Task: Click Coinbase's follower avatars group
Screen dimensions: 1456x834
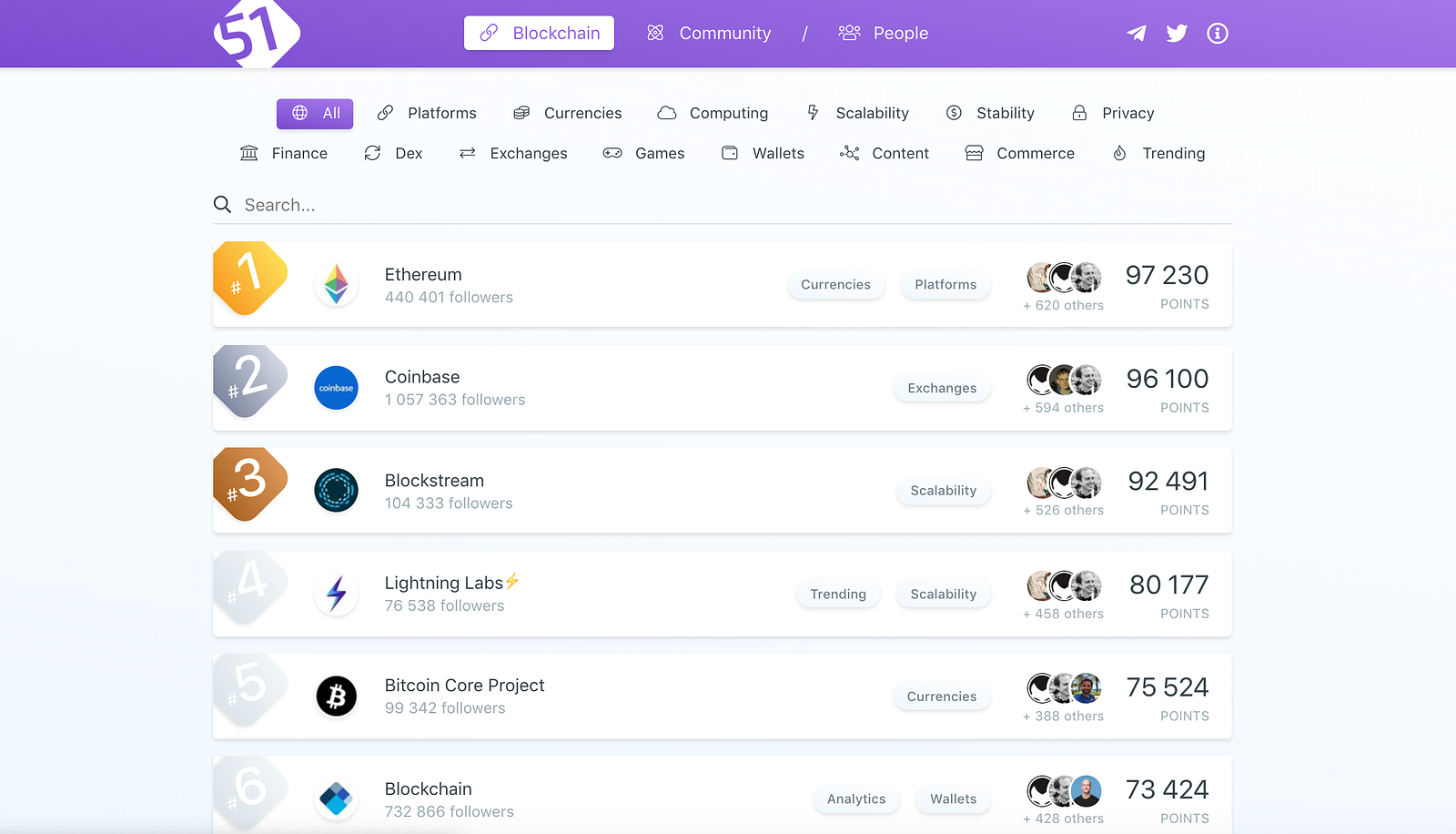Action: (x=1064, y=380)
